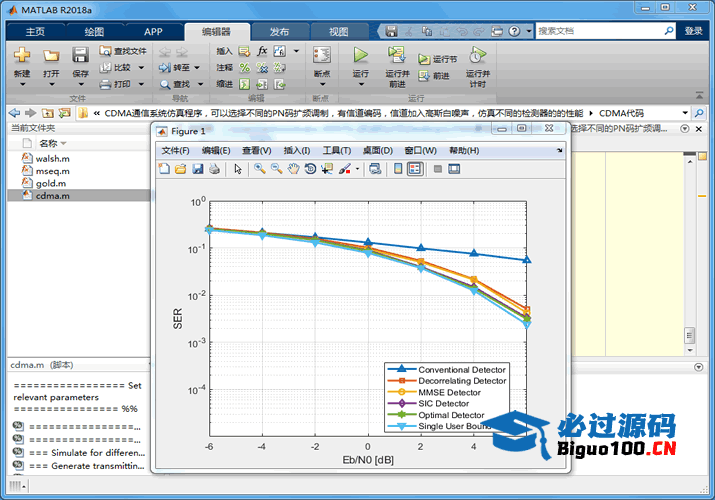Click the comment percent icon

coord(245,67)
